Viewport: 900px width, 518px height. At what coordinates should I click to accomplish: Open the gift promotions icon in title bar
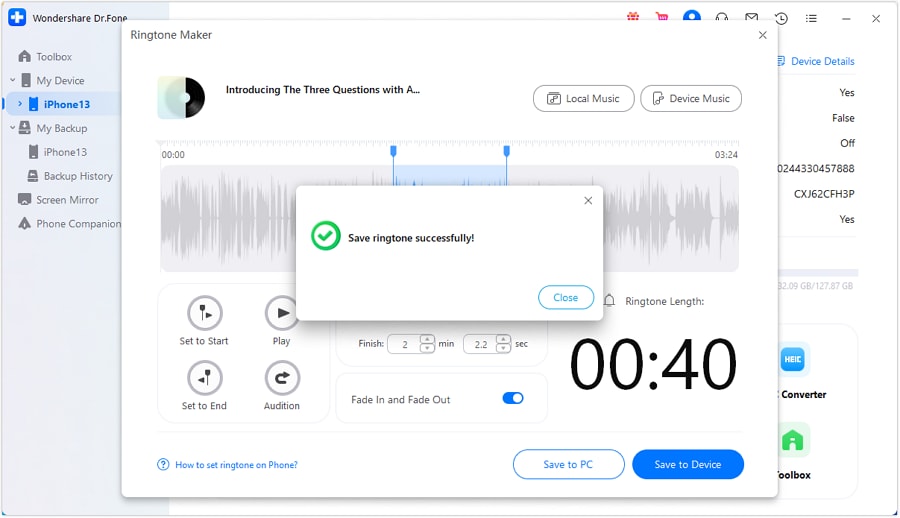coord(633,17)
